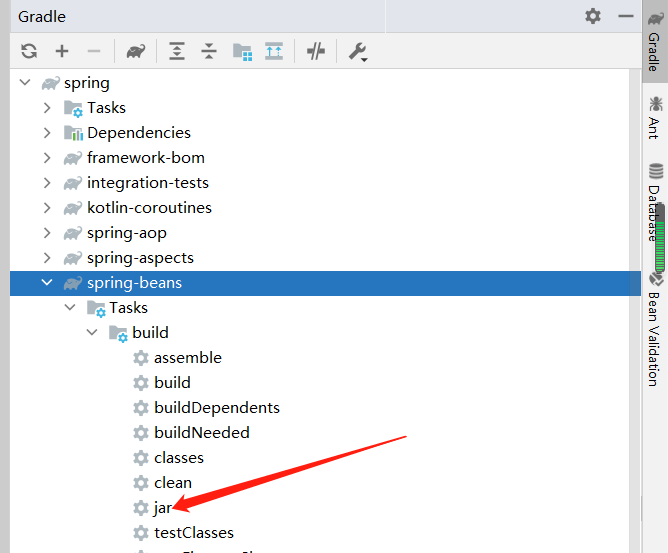Image resolution: width=668 pixels, height=553 pixels.
Task: Open the Ant side tab
Action: click(655, 118)
